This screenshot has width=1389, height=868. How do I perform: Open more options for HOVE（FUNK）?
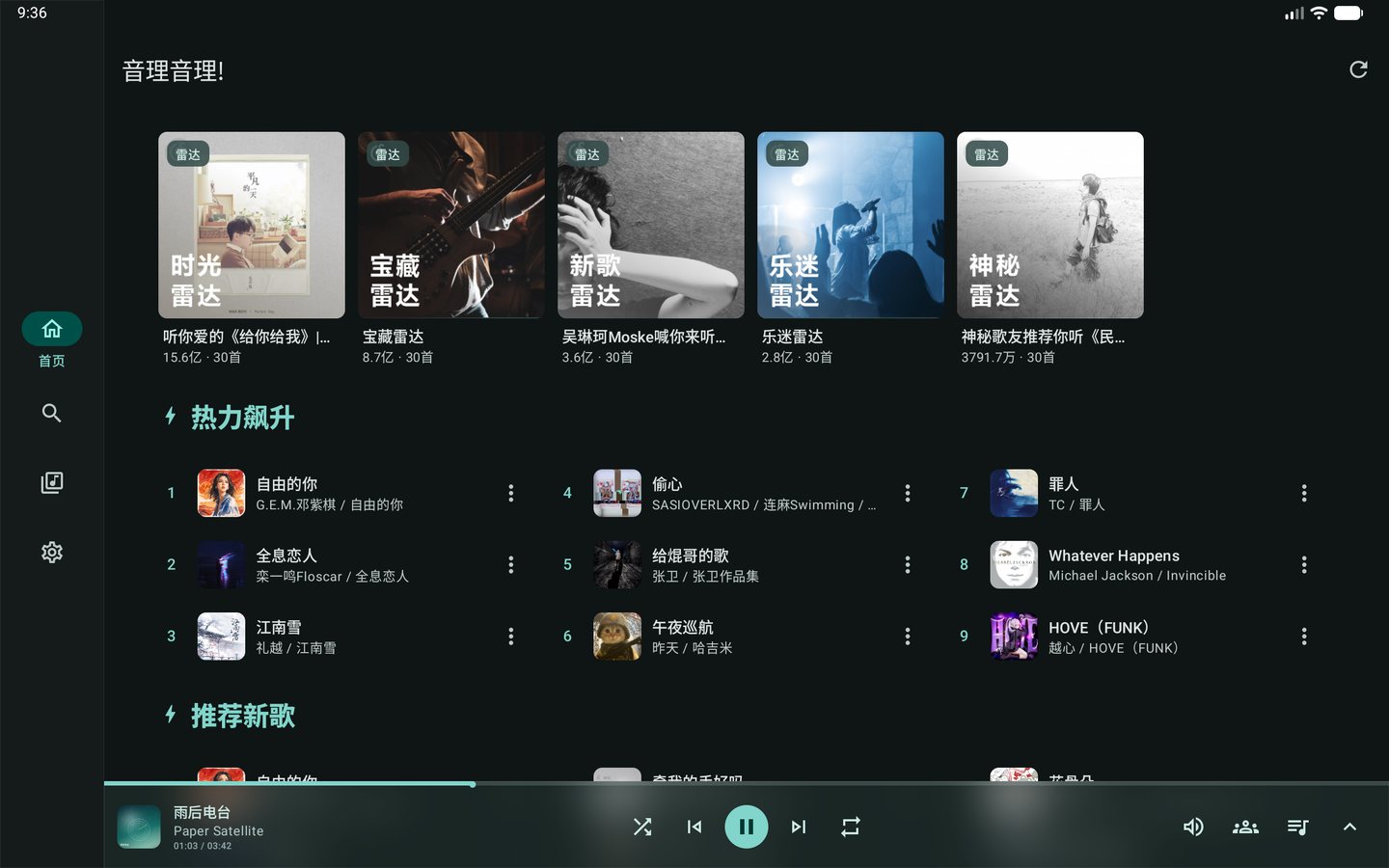[x=1304, y=636]
